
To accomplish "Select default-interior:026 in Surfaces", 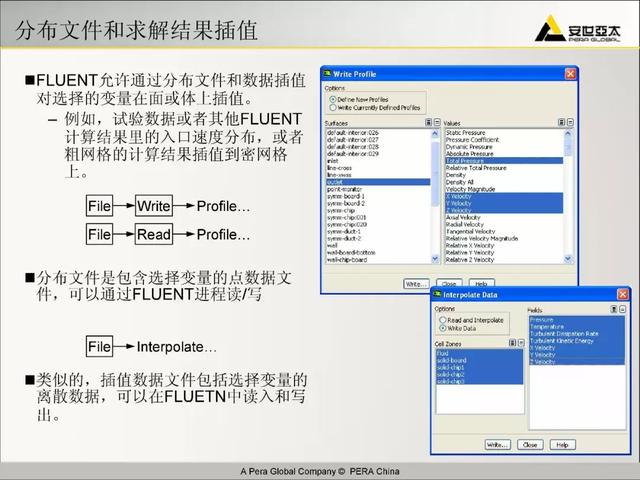I will pos(378,133).
